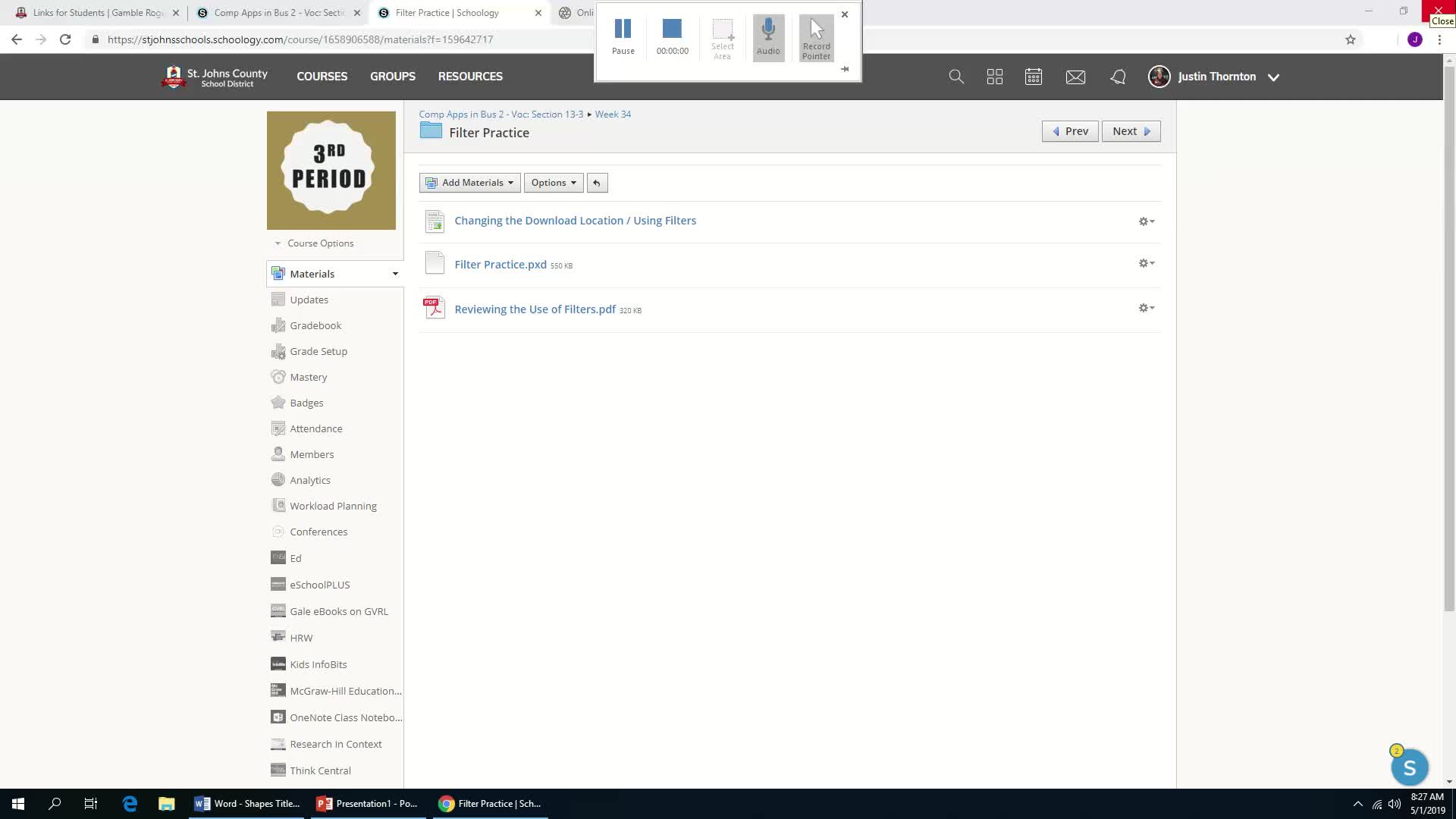Image resolution: width=1456 pixels, height=819 pixels.
Task: Select the Comp Apps in Bus 2 tab
Action: click(x=280, y=12)
